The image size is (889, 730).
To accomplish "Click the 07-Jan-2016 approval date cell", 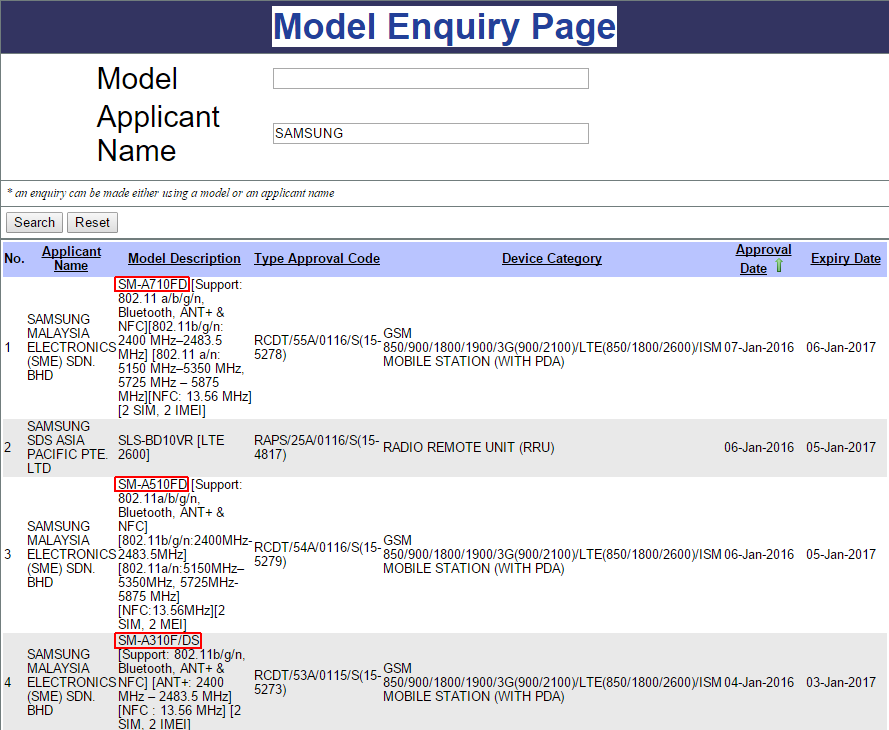I will (x=759, y=347).
